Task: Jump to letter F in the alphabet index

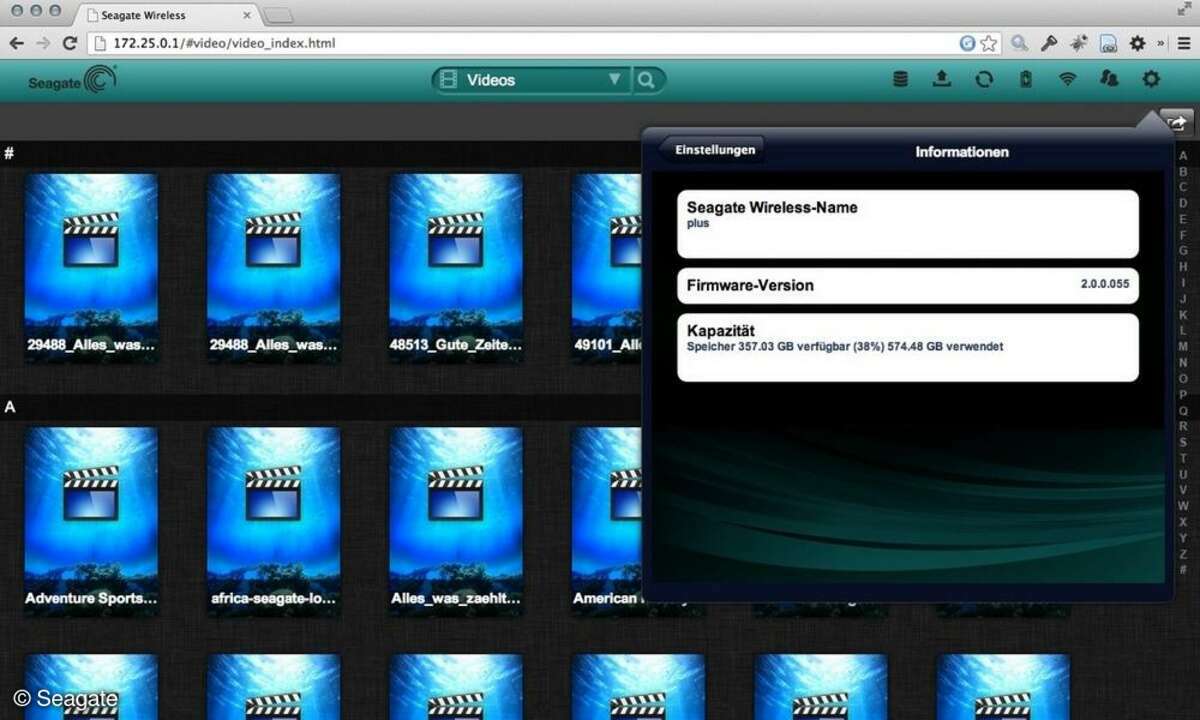Action: 1183,235
